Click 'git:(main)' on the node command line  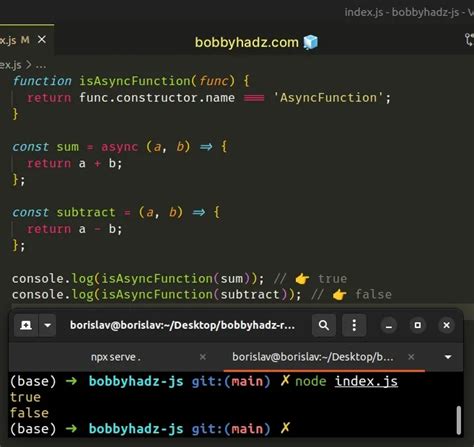(231, 381)
